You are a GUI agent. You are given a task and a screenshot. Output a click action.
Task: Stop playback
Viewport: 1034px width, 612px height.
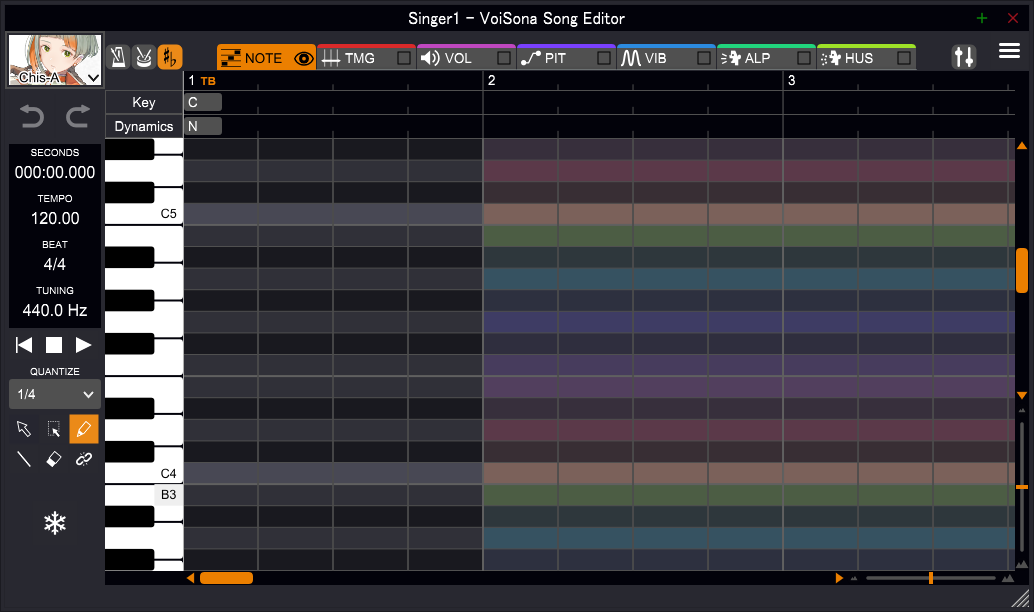(53, 345)
